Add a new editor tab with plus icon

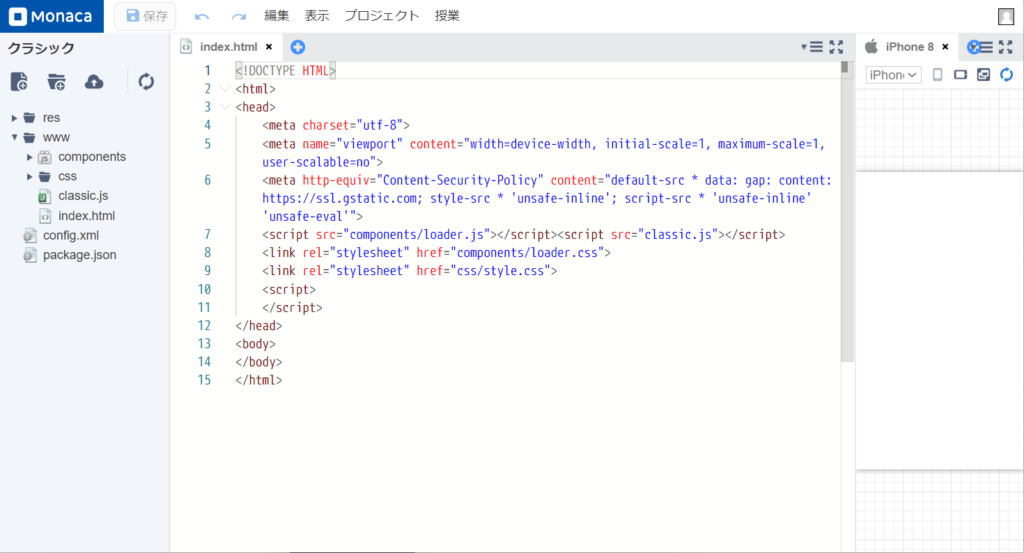pyautogui.click(x=297, y=47)
